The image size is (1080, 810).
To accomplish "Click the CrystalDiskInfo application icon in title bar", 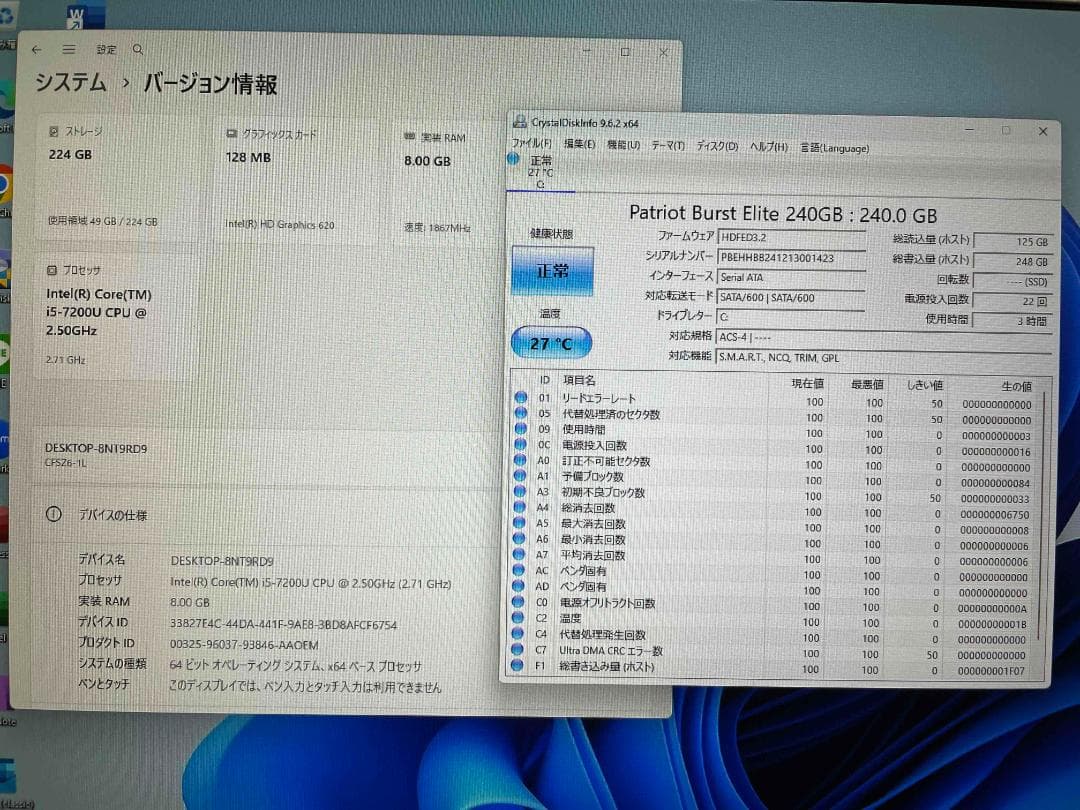I will 520,119.
